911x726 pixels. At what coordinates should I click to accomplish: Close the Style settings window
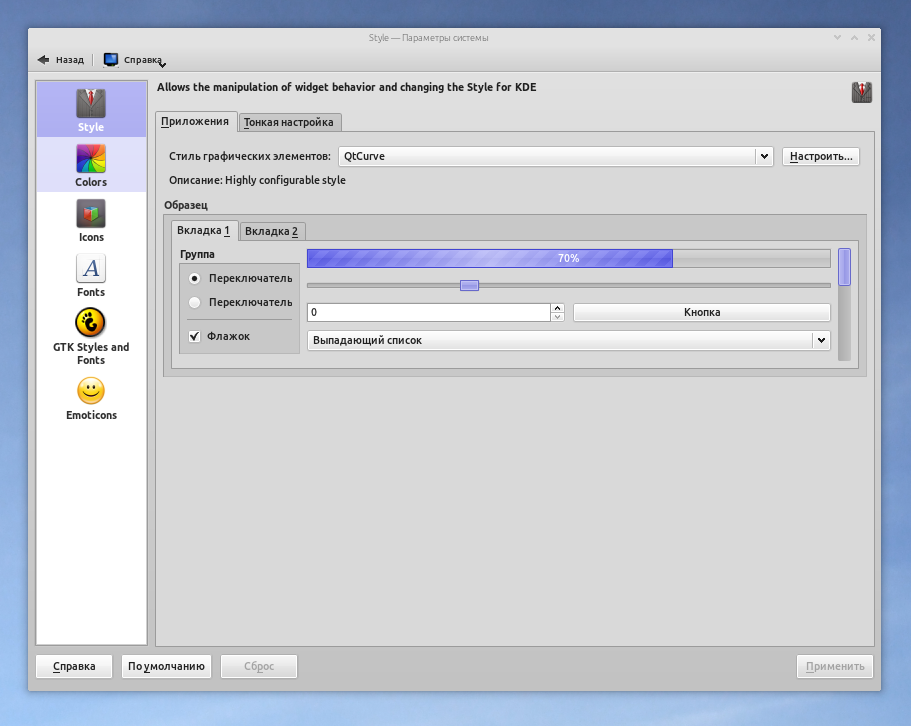pyautogui.click(x=871, y=38)
